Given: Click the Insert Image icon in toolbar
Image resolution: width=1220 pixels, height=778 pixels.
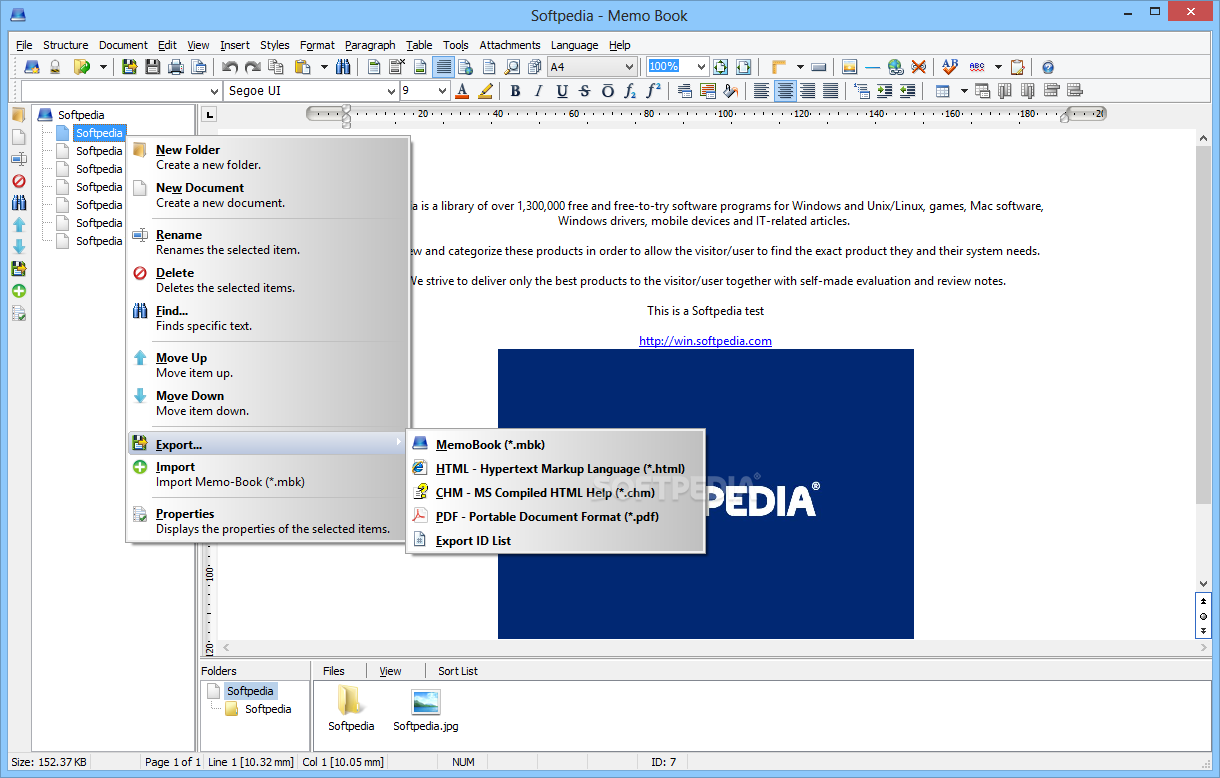Looking at the screenshot, I should pyautogui.click(x=850, y=67).
